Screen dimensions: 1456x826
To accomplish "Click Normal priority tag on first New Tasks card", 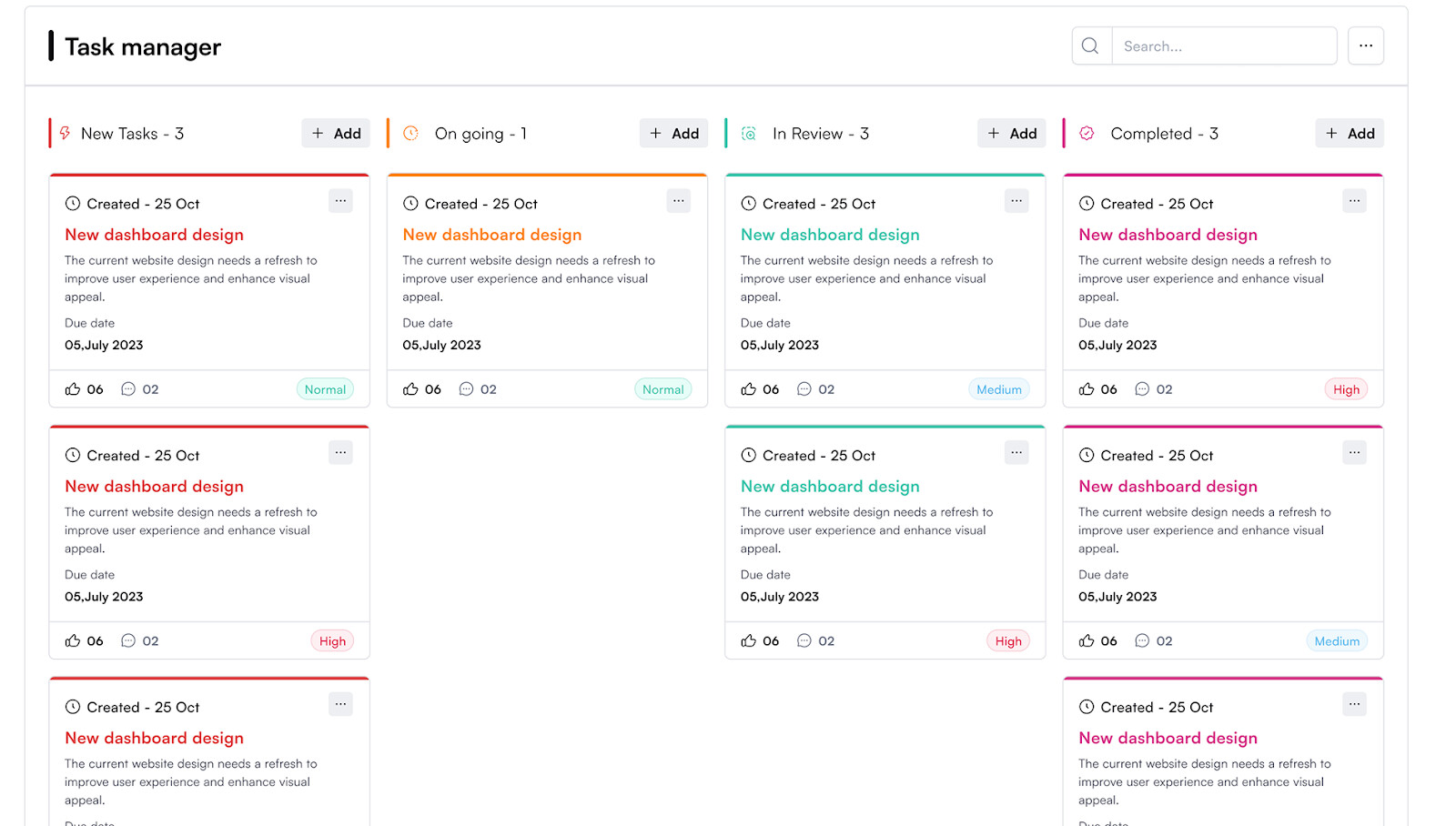I will coord(325,389).
